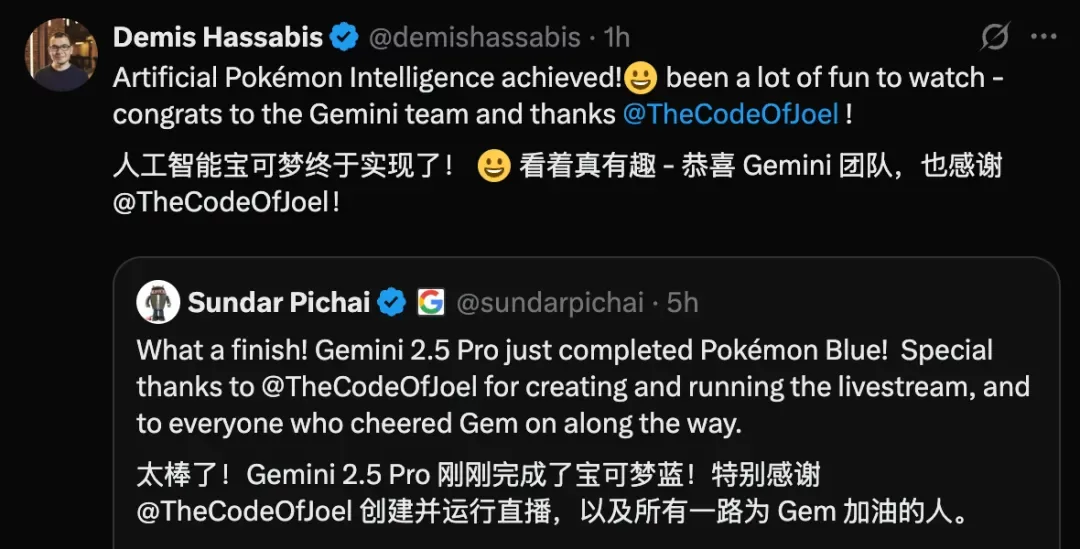This screenshot has width=1080, height=549.
Task: Click Demis Hassabis blue verified badge
Action: coord(344,37)
